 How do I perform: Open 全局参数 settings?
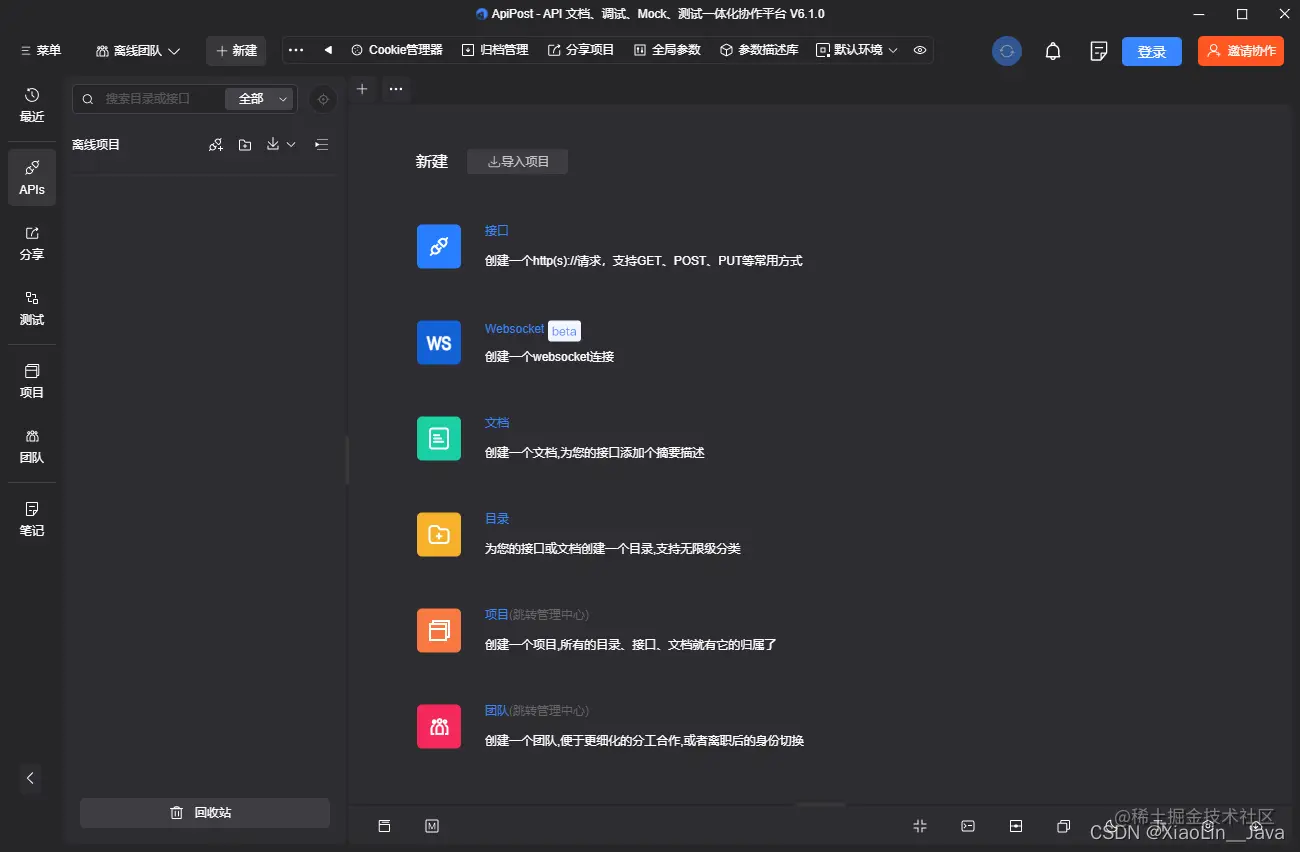click(x=666, y=49)
